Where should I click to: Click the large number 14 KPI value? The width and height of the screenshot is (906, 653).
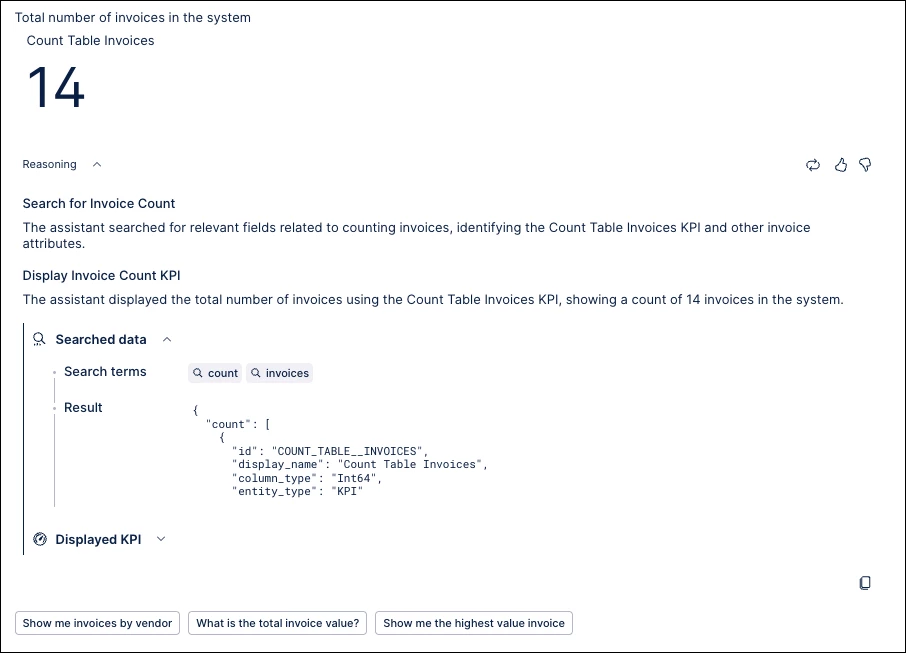coord(56,87)
